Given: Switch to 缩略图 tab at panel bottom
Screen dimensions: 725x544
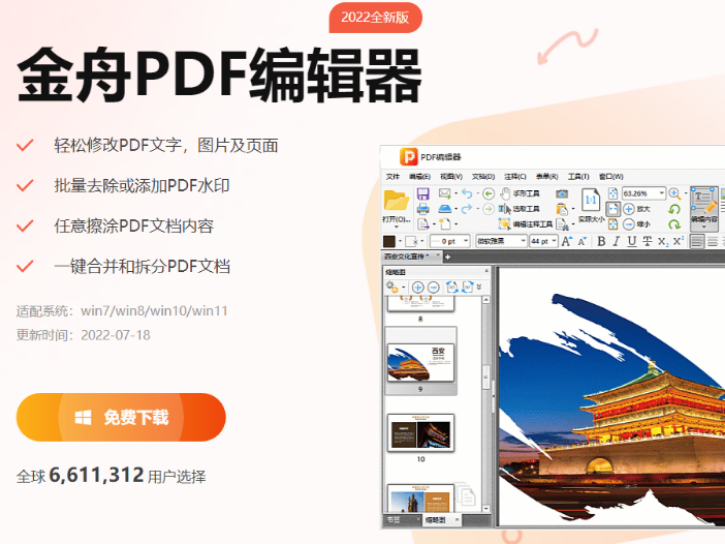Looking at the screenshot, I should pyautogui.click(x=435, y=520).
